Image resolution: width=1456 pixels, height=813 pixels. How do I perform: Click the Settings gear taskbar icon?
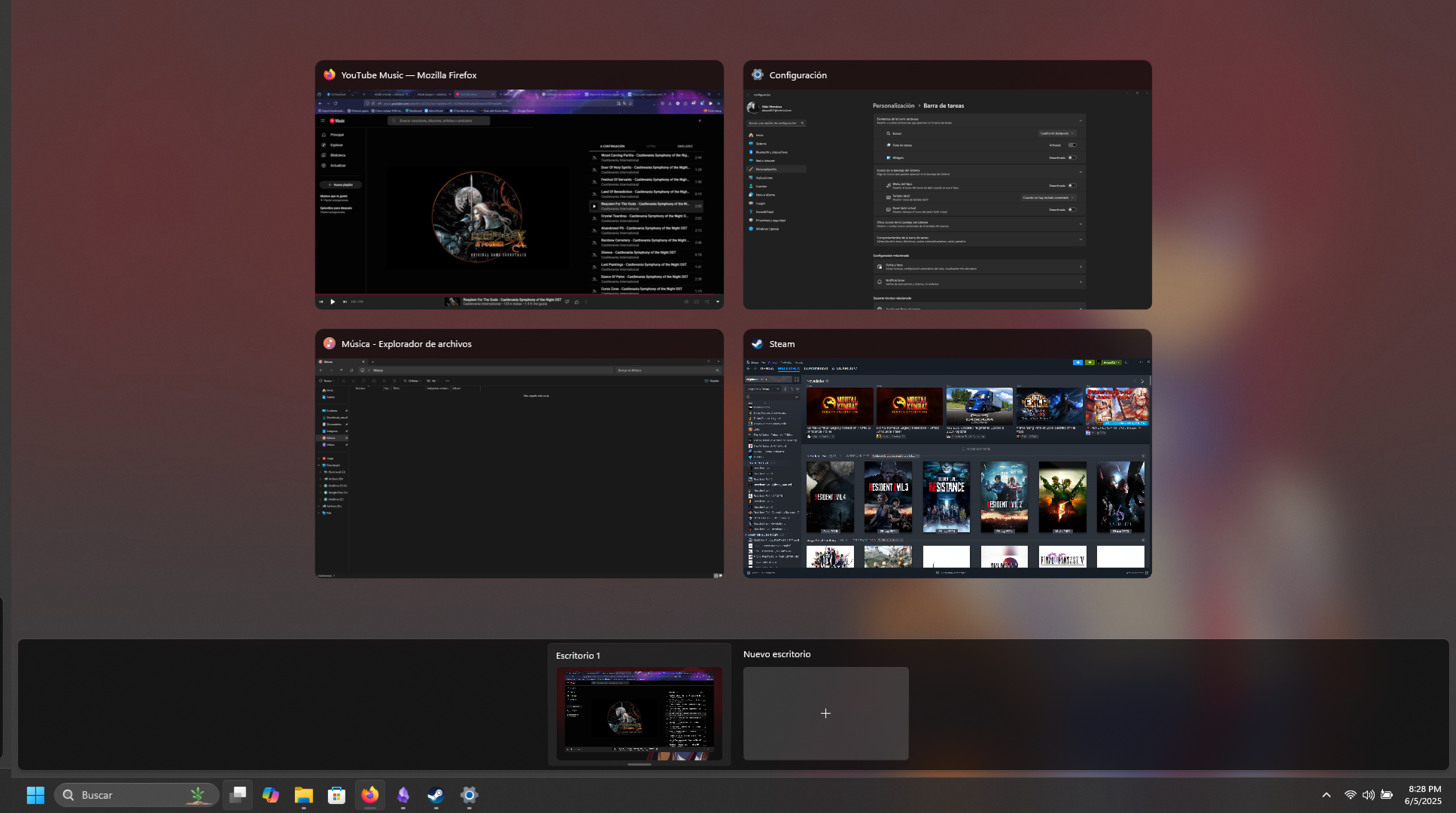[x=469, y=795]
